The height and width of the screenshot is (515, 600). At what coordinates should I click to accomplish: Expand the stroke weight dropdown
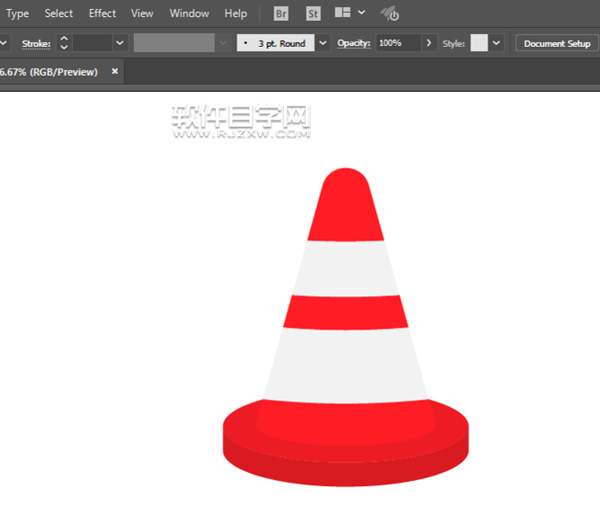120,43
